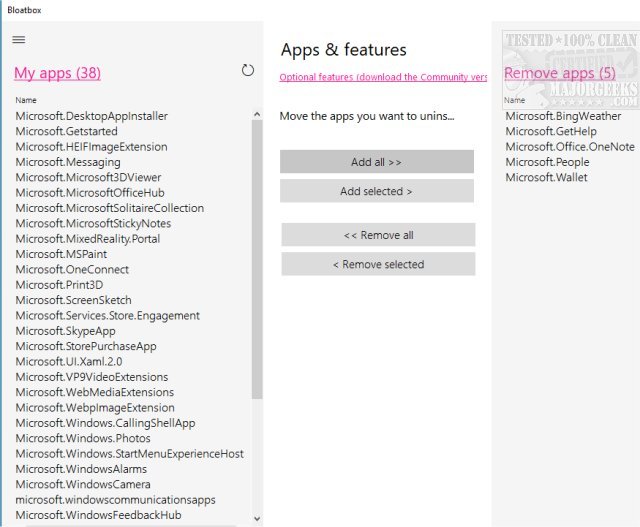Click the Remove apps (5) heading
The height and width of the screenshot is (527, 640).
point(560,74)
